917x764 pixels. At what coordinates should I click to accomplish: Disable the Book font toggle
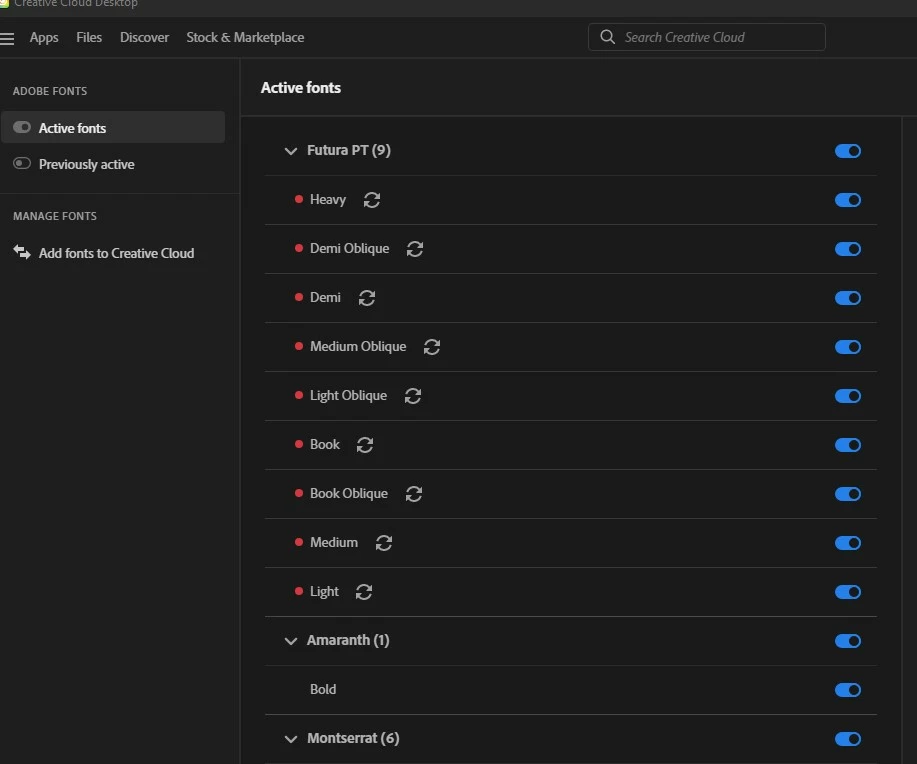click(x=847, y=445)
